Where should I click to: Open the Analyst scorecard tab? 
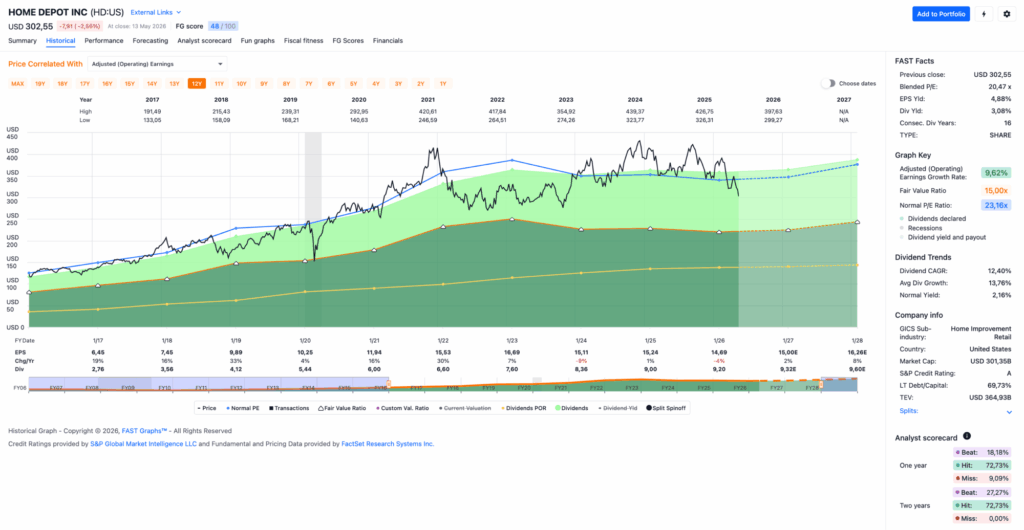tap(204, 40)
